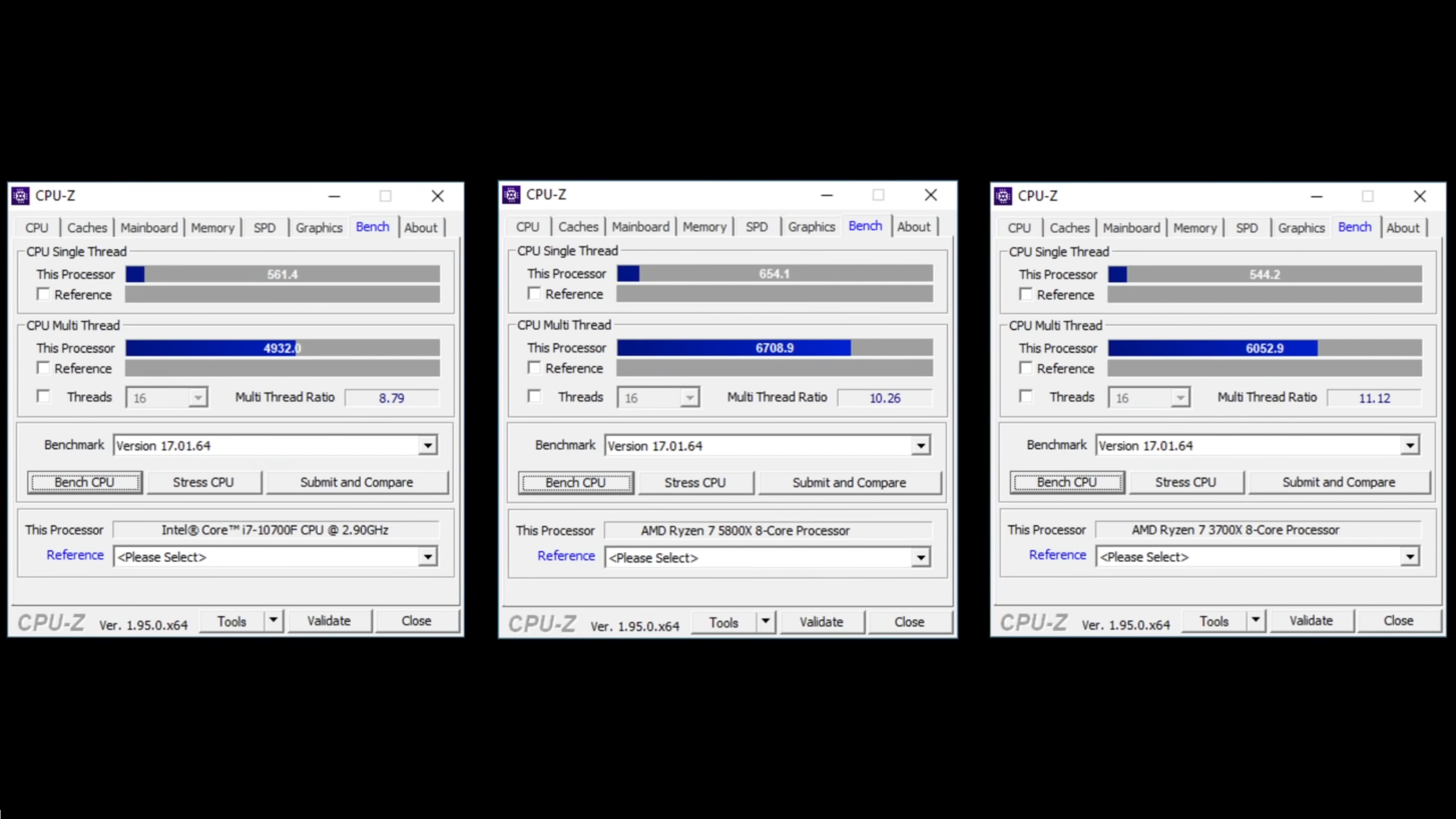Click Validate in the i7-10700F window
The image size is (1456, 819).
pyautogui.click(x=329, y=621)
